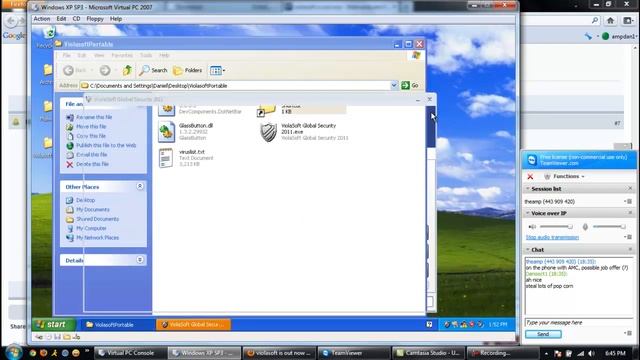Click Delete this file link
The width and height of the screenshot is (640, 360).
(x=92, y=164)
